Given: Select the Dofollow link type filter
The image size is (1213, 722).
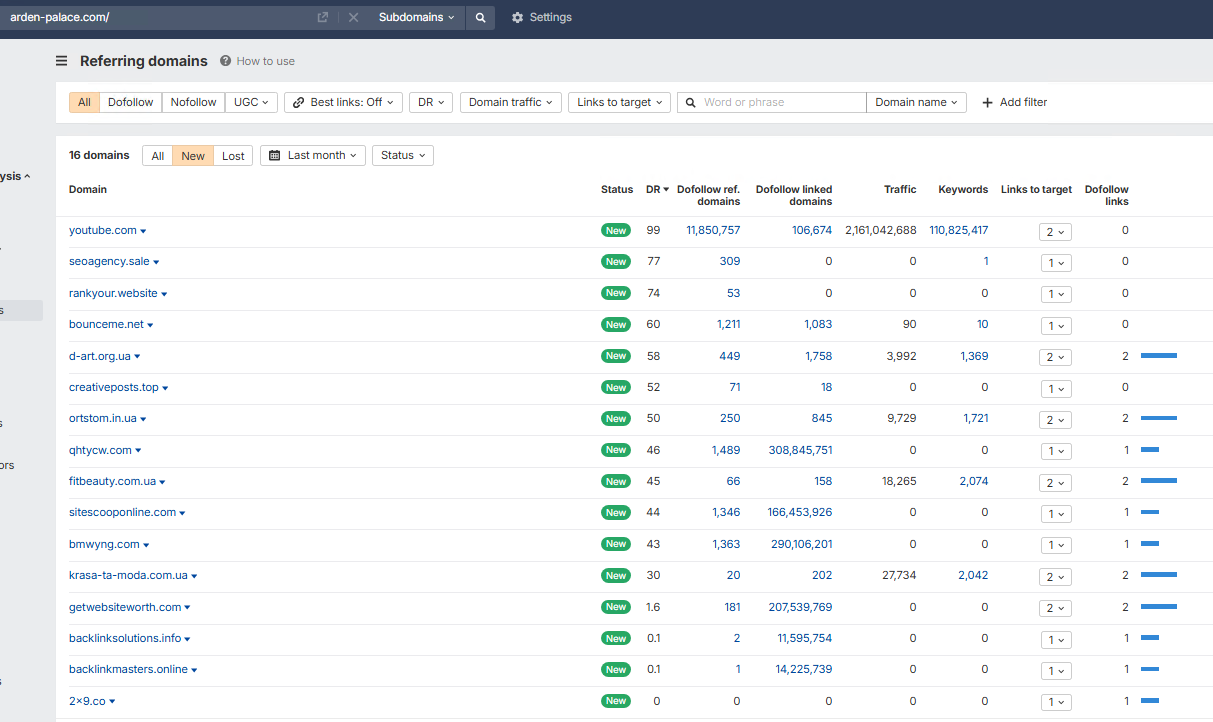Looking at the screenshot, I should [131, 102].
